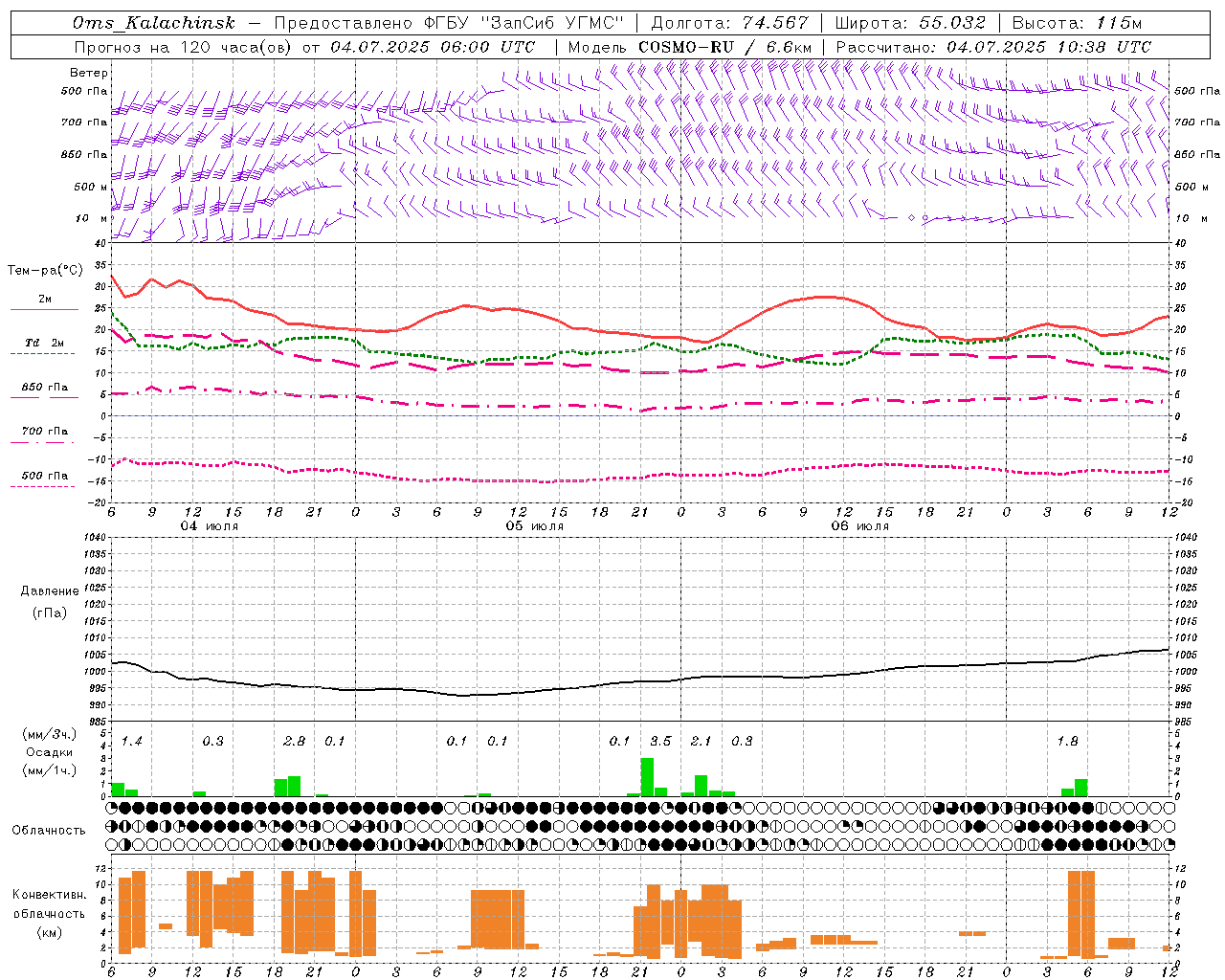1225x980 pixels.
Task: Click the 500 м wind level label on left
Action: click(91, 187)
